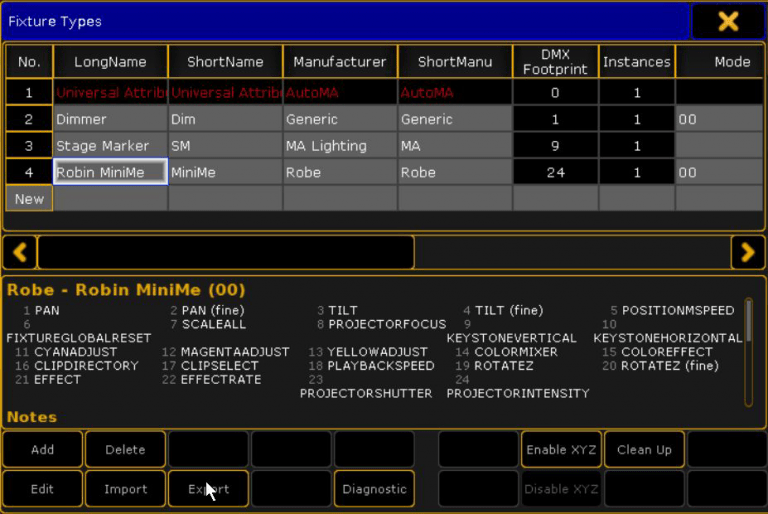The height and width of the screenshot is (514, 768).
Task: Click the Mode column header
Action: [x=720, y=62]
